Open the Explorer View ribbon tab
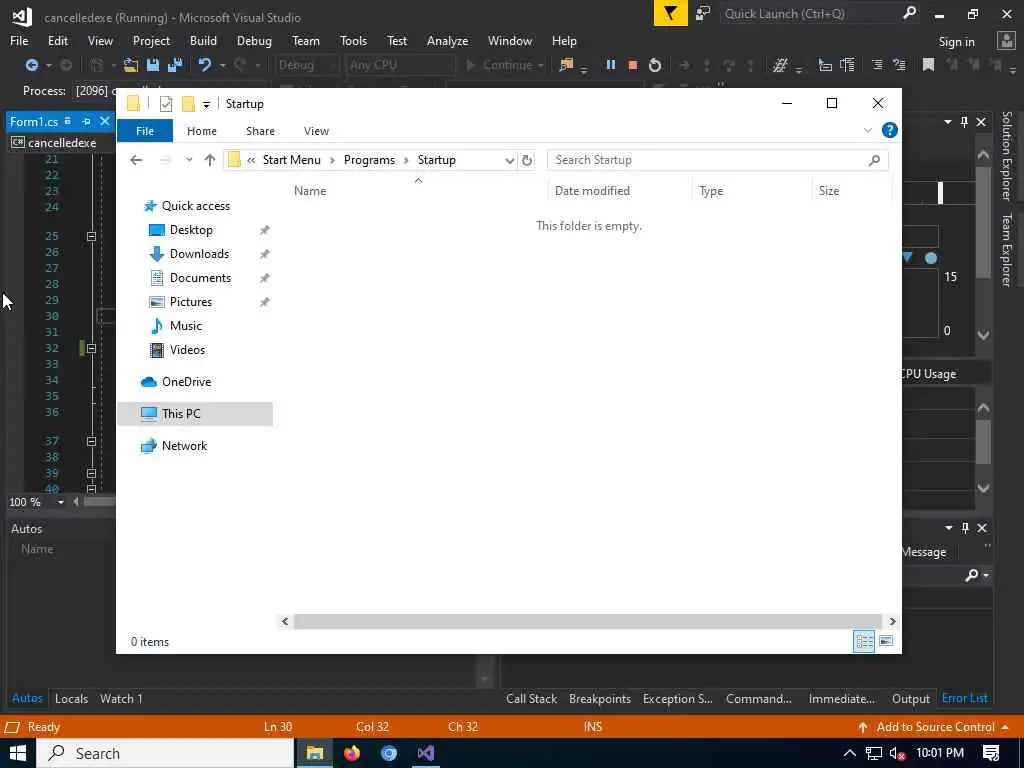This screenshot has width=1024, height=768. [x=316, y=131]
